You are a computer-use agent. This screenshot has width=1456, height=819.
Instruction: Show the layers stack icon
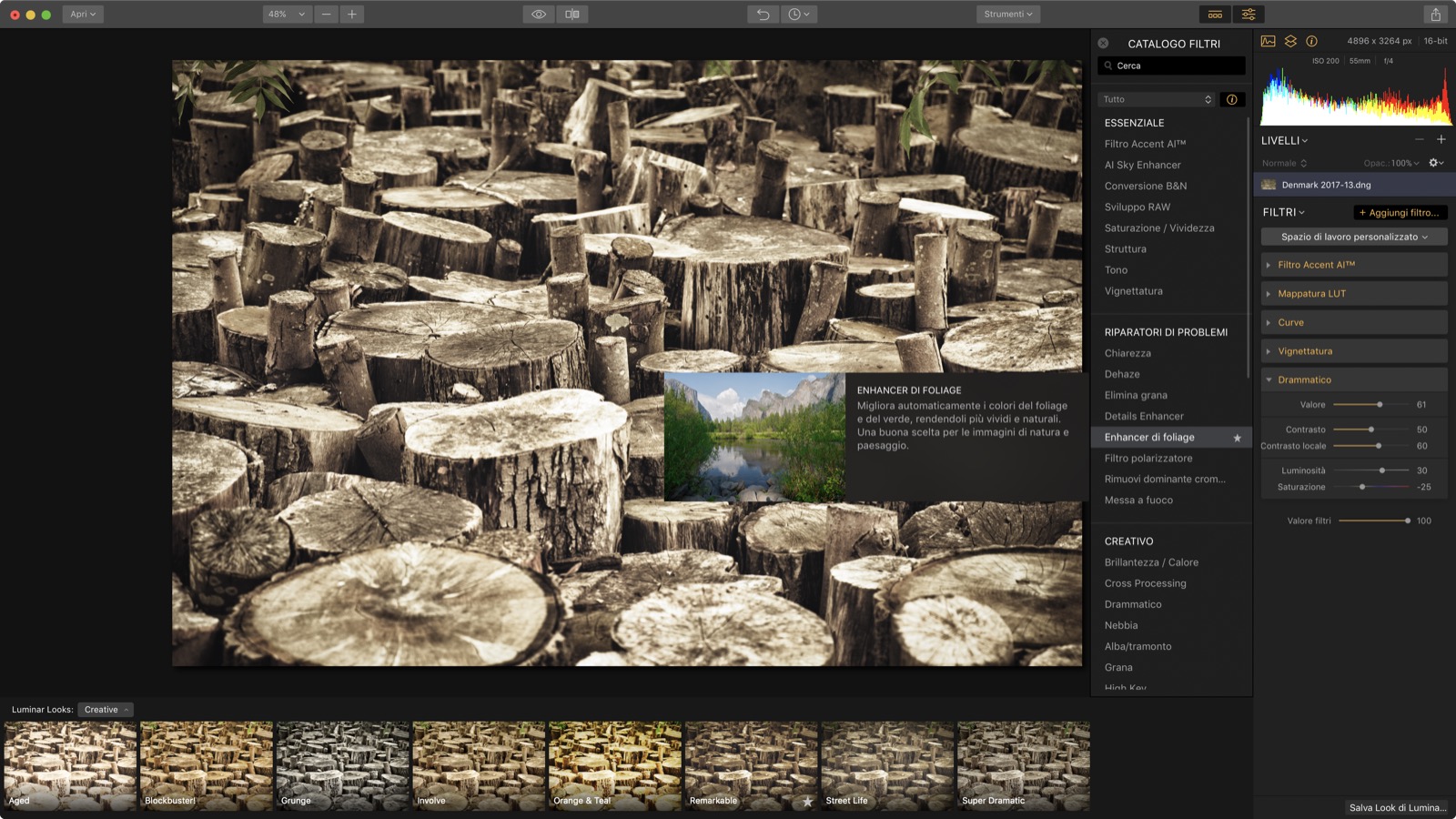[x=1290, y=41]
